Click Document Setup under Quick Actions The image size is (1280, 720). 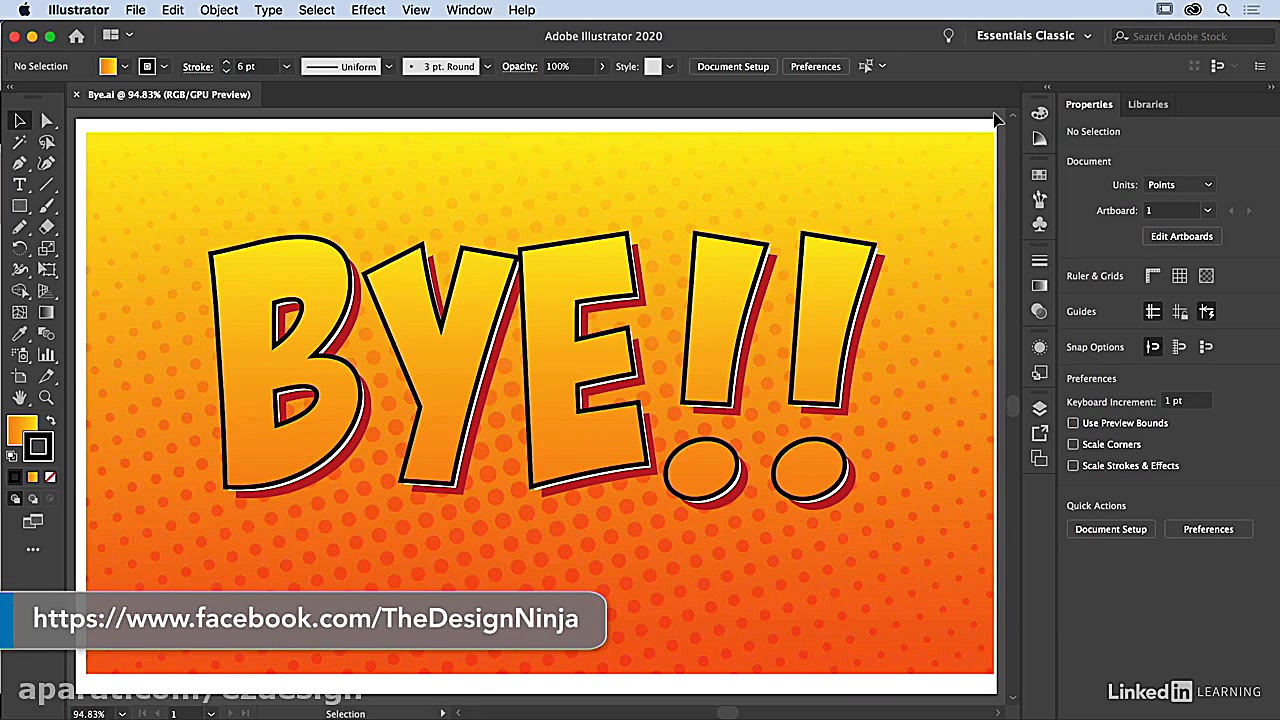1110,529
